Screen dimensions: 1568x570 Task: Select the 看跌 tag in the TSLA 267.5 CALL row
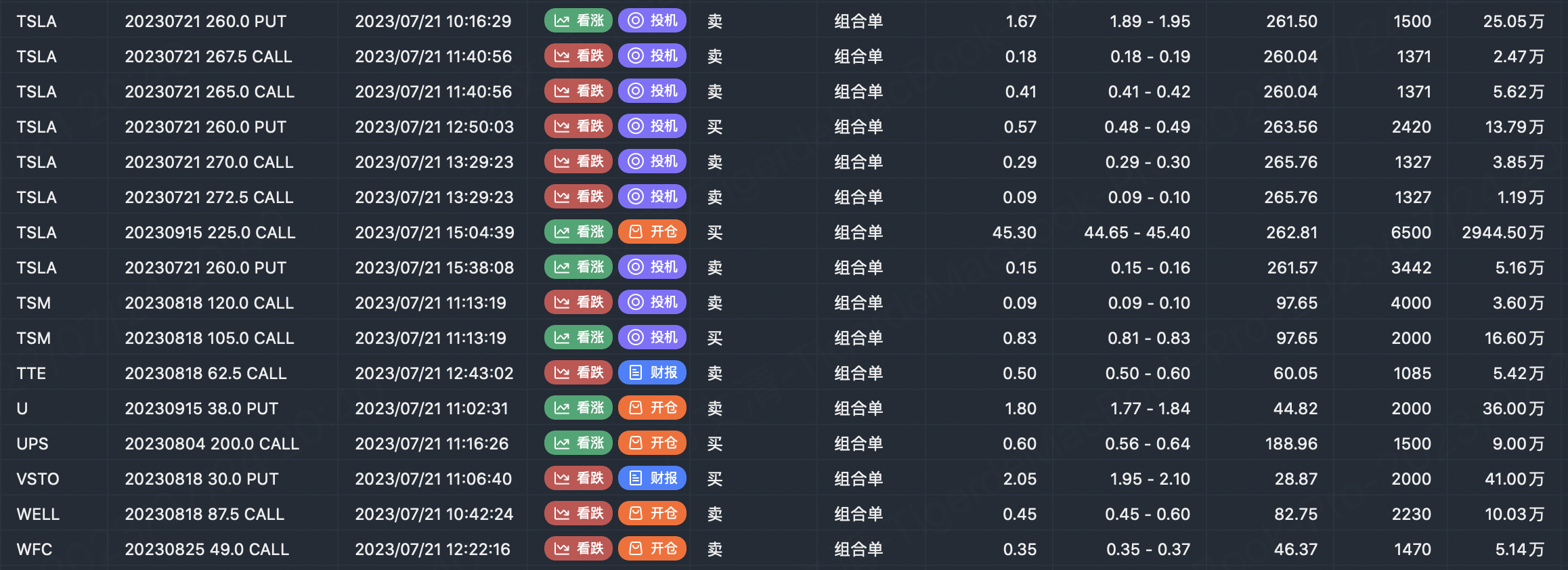578,56
